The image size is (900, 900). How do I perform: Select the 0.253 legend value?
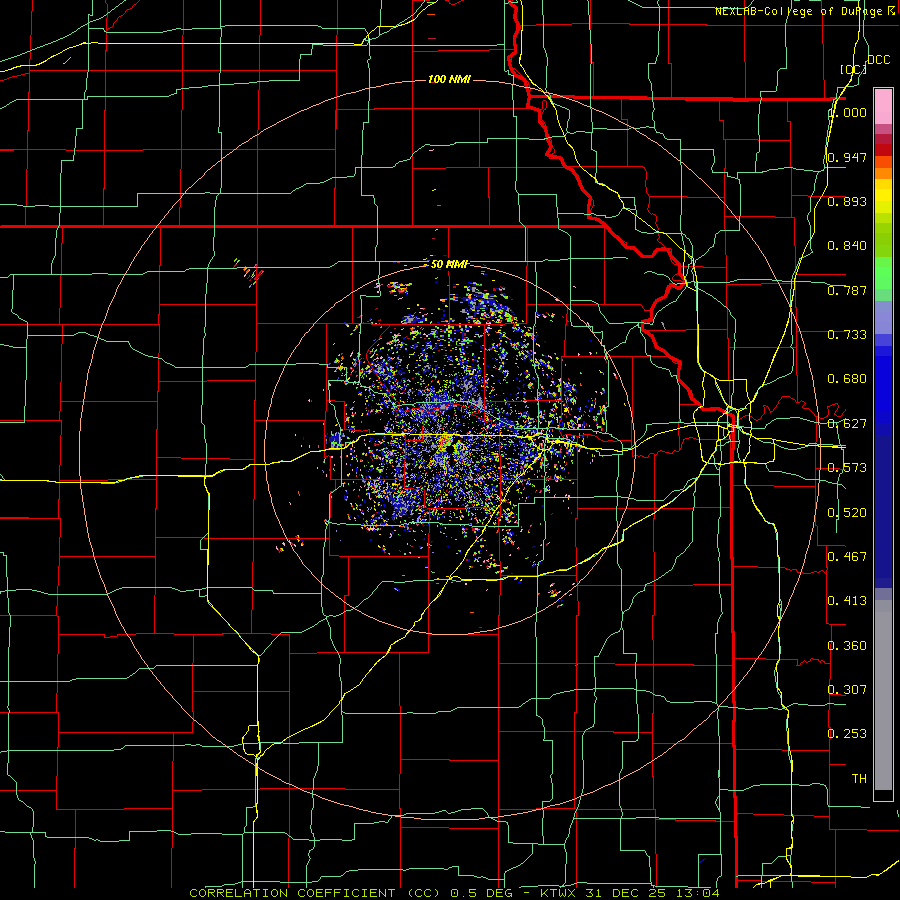pyautogui.click(x=847, y=734)
